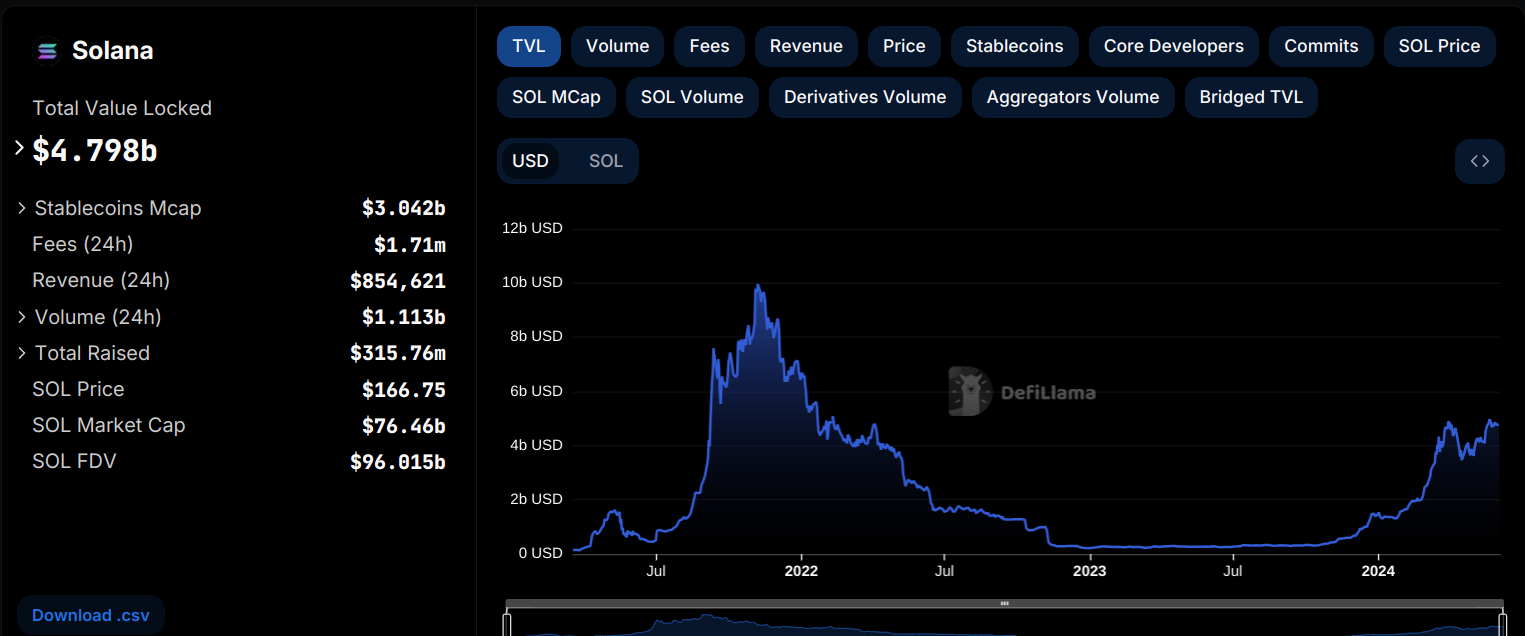Download the .csv data file

click(x=90, y=615)
